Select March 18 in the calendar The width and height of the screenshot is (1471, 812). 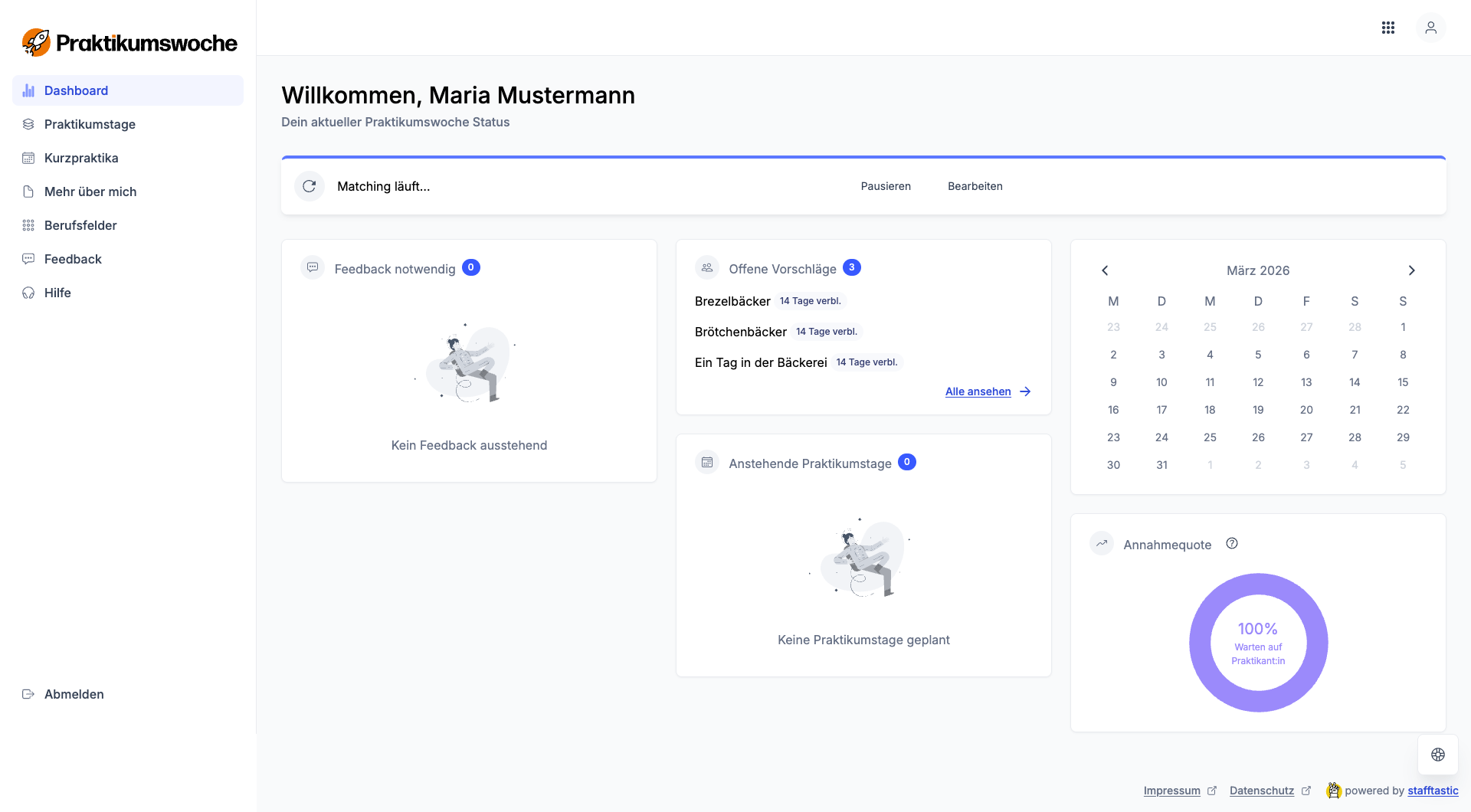click(x=1210, y=410)
